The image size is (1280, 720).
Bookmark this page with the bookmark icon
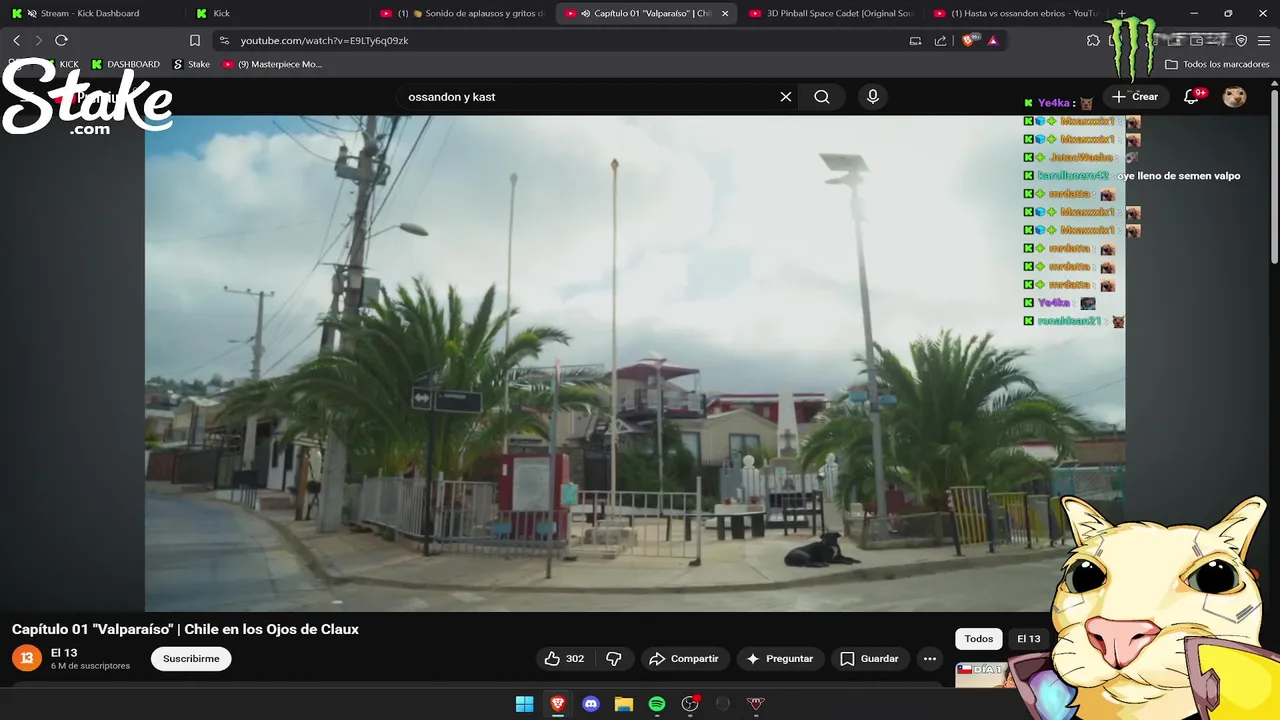pos(195,40)
